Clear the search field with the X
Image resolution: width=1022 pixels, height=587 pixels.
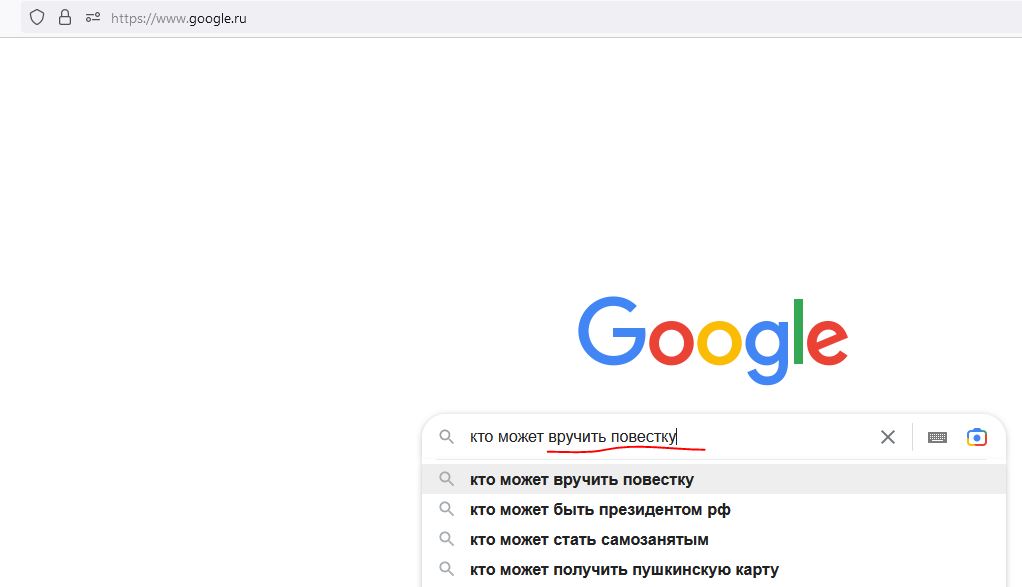(x=887, y=436)
